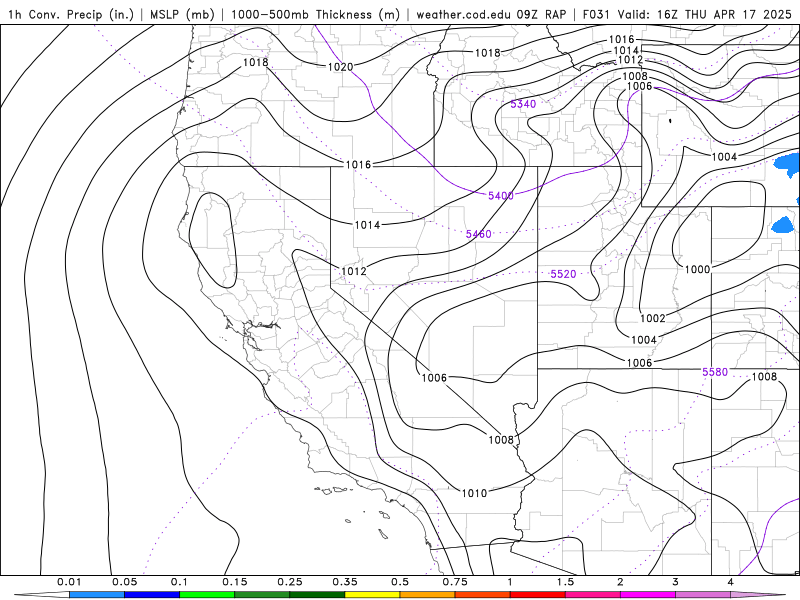Select the 1002 isobar label

pyautogui.click(x=653, y=318)
